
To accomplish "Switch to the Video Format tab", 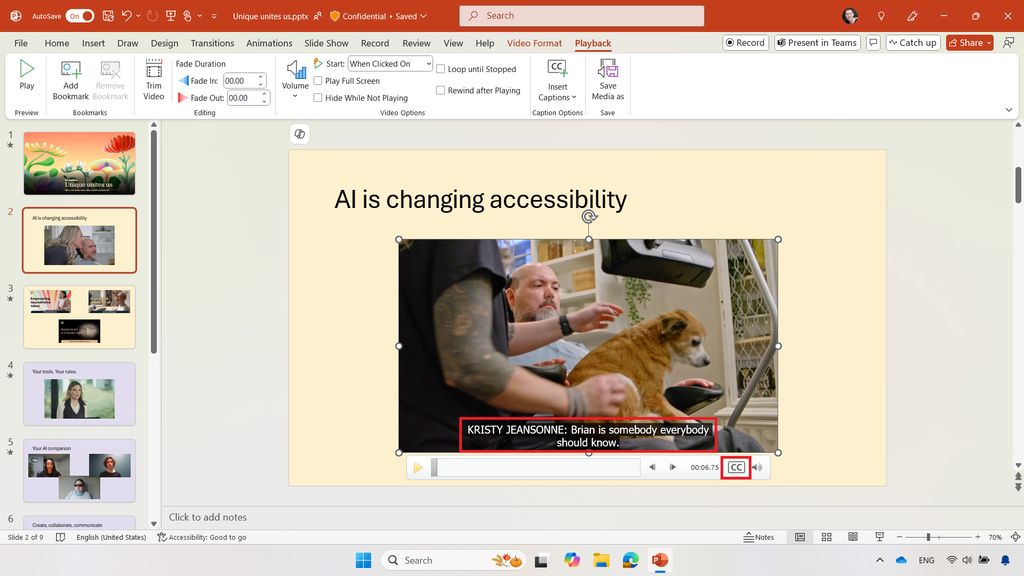I will tap(535, 43).
